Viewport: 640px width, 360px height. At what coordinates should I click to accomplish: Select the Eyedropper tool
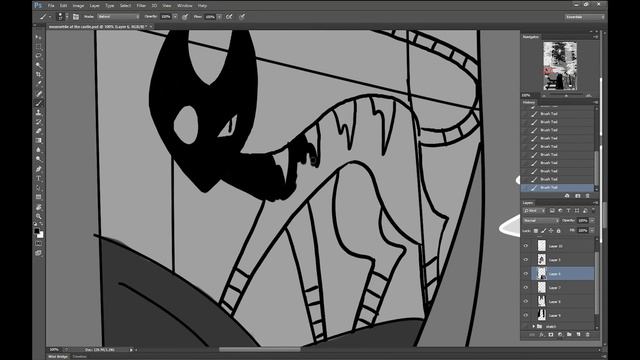pos(38,84)
